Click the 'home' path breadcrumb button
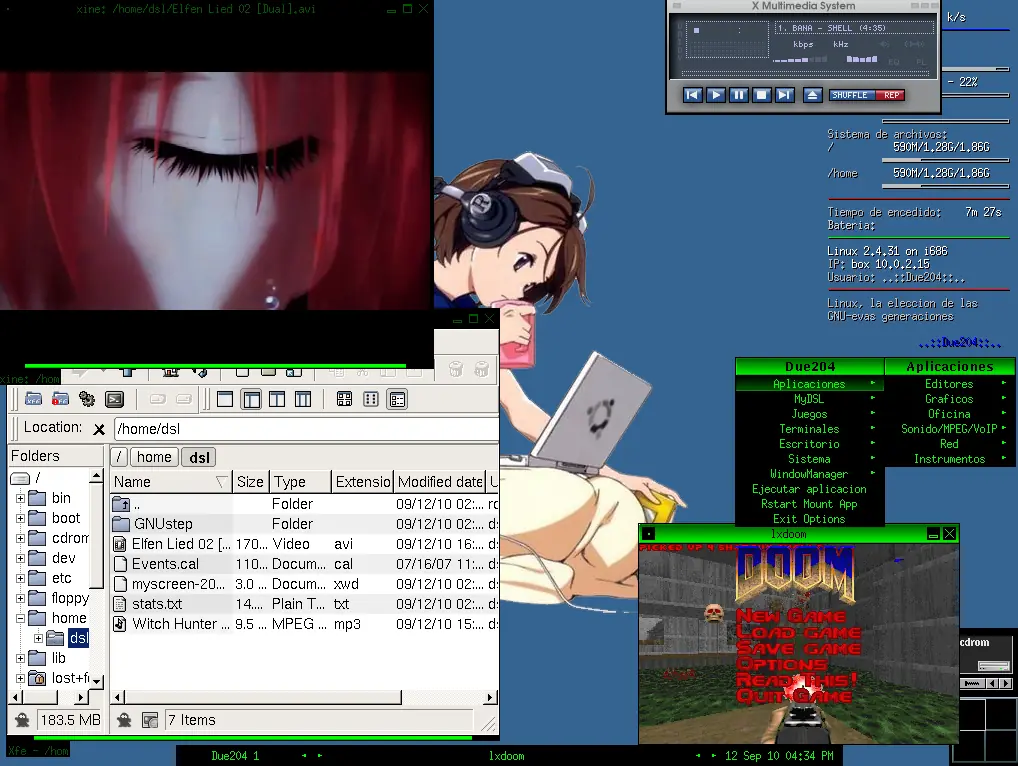Screen dimensions: 1018x766 pos(154,457)
